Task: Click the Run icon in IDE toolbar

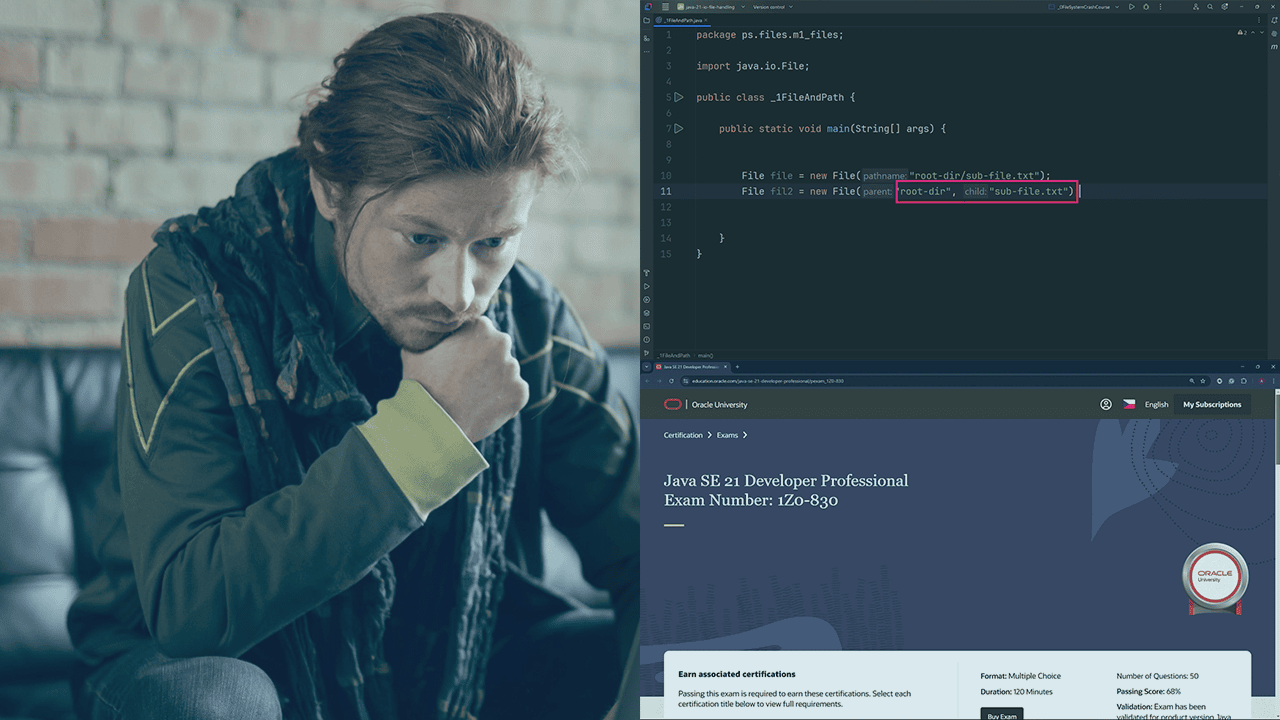Action: 1132,7
